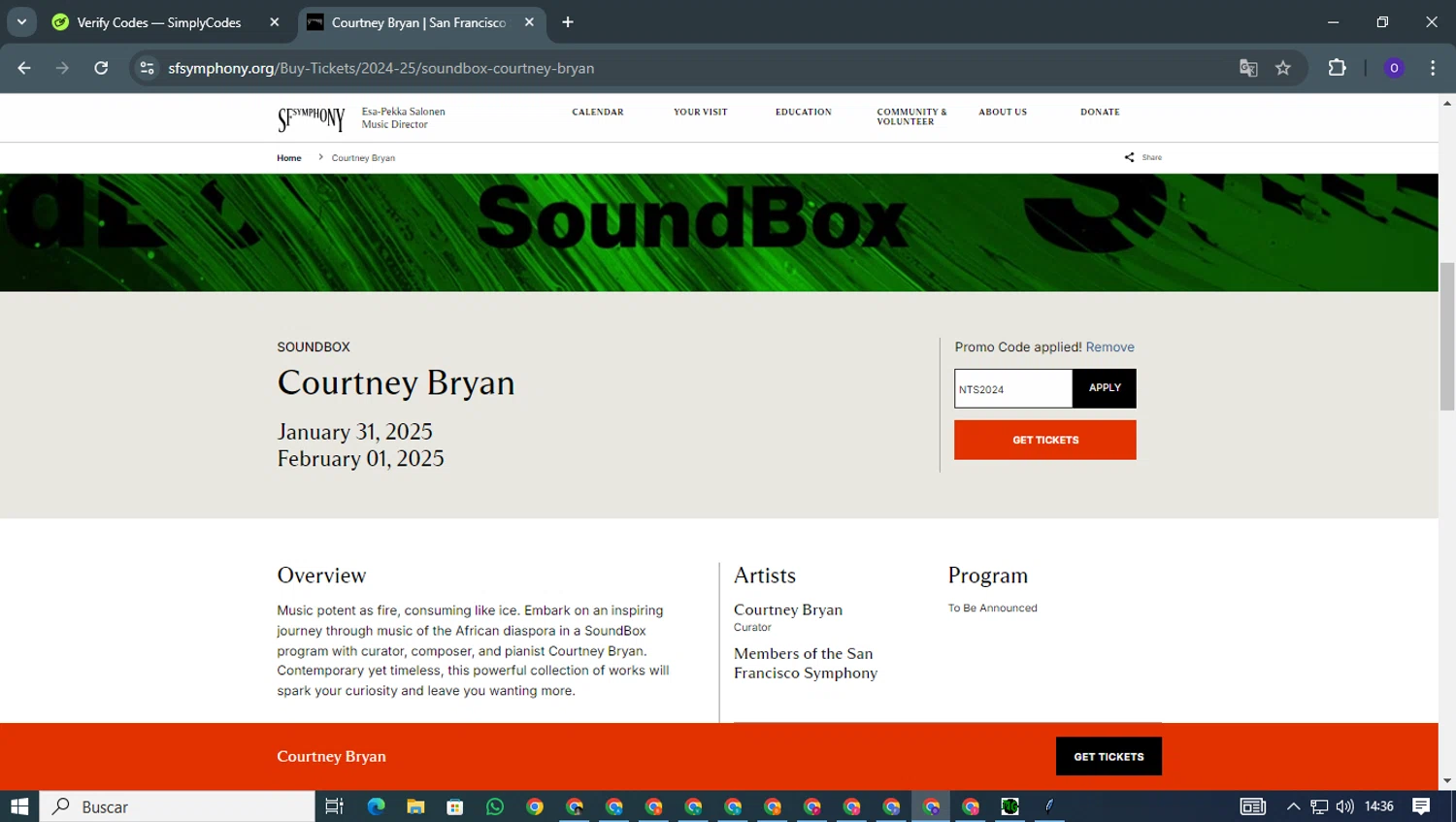1456x822 pixels.
Task: Remove the applied promo code
Action: tap(1109, 347)
